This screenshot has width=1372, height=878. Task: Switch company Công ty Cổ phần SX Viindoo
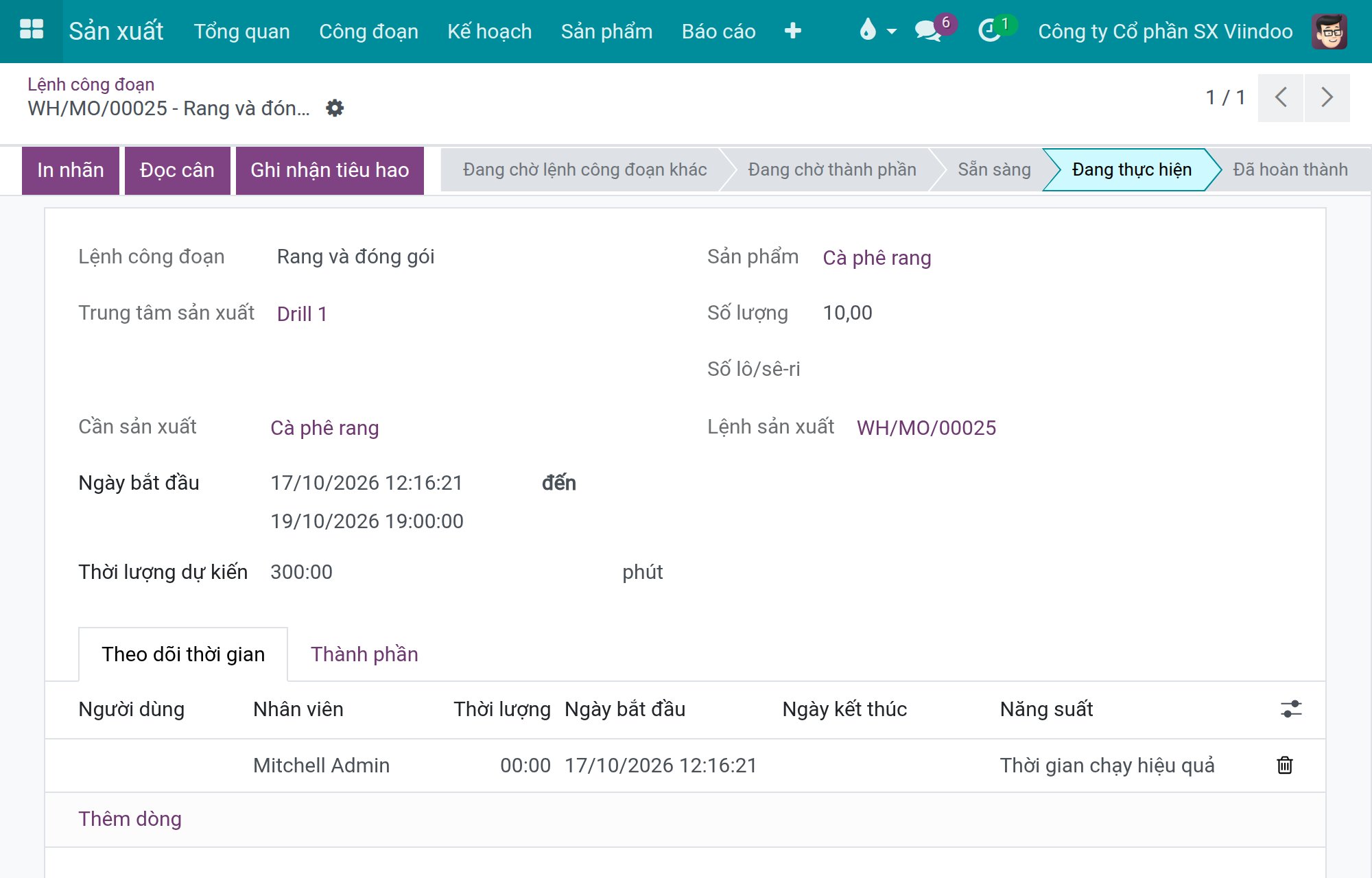[x=1165, y=31]
